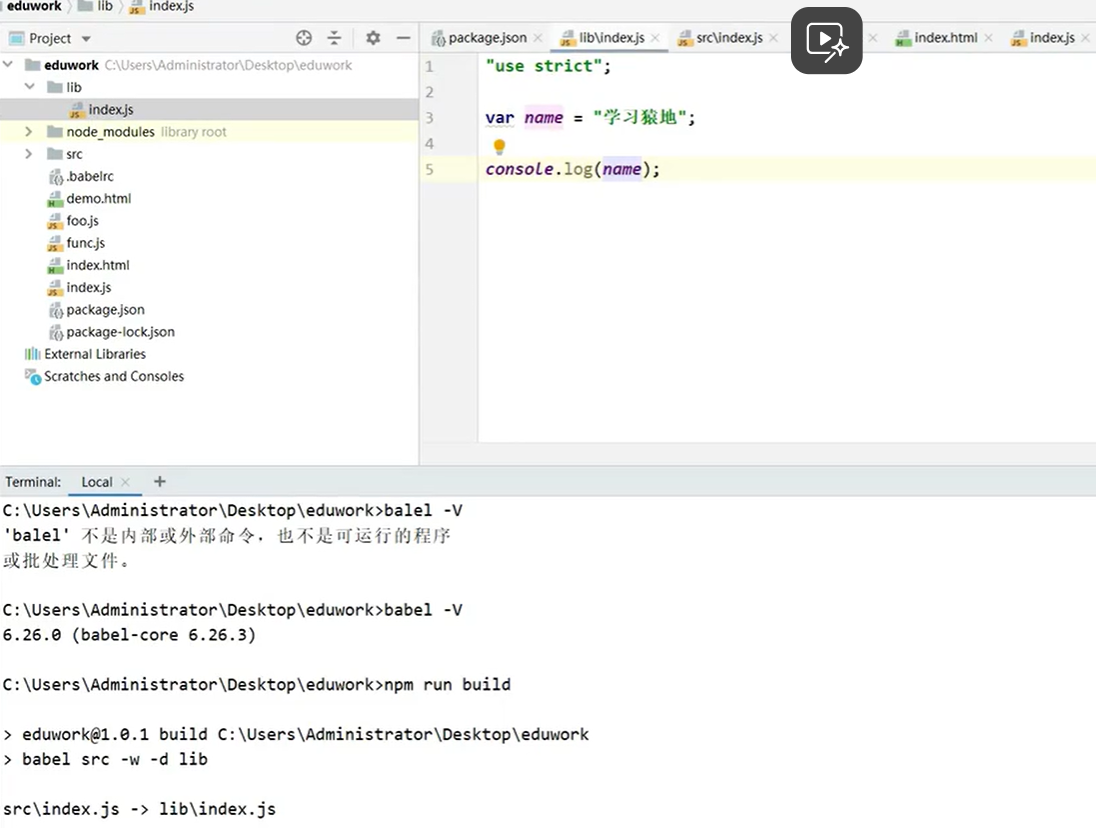Click line number 3 in gutter
The height and width of the screenshot is (828, 1096).
[429, 117]
